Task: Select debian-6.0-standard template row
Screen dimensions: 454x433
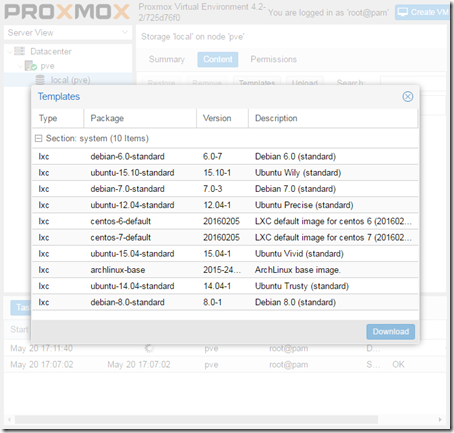Action: (225, 156)
